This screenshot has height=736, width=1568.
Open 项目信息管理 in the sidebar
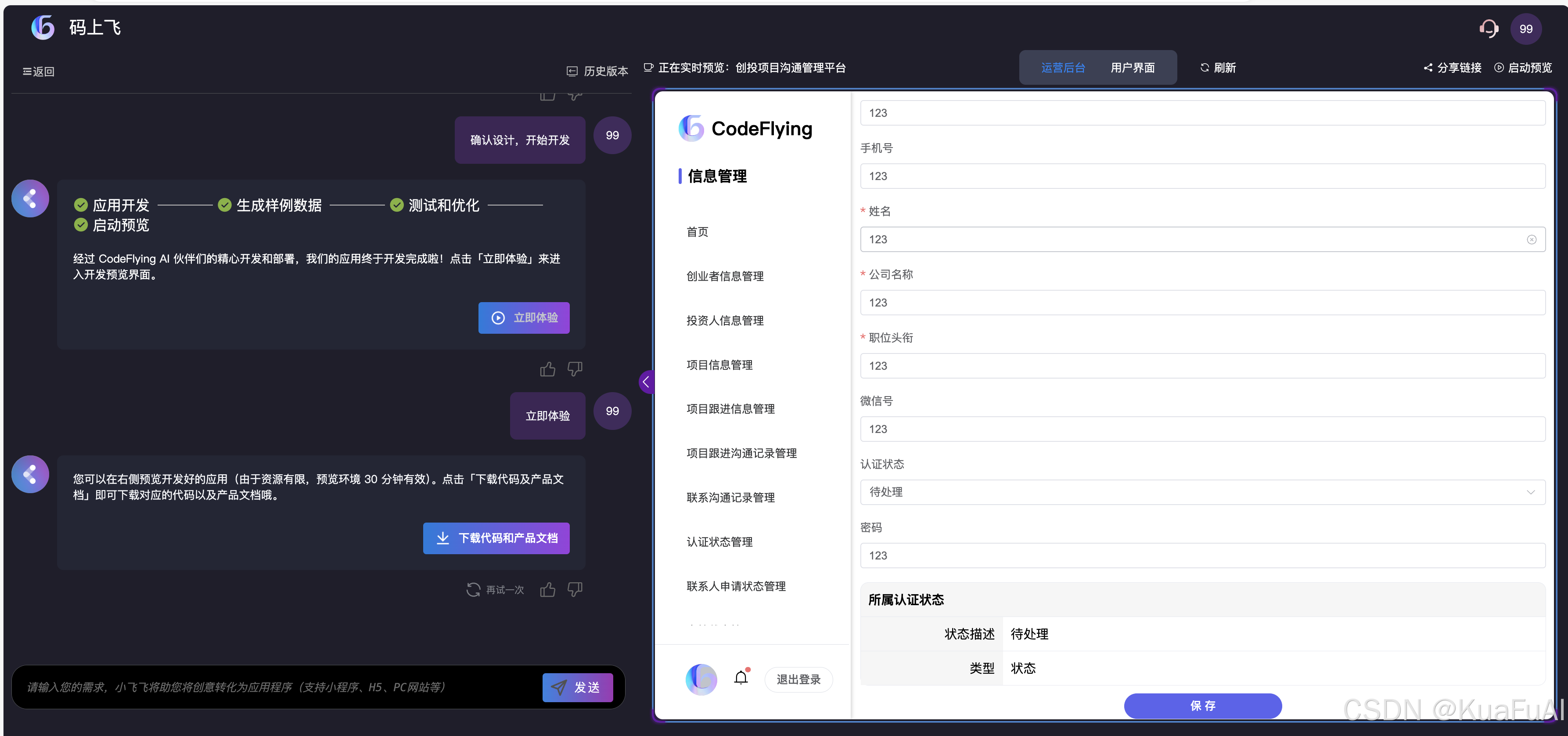tap(719, 364)
